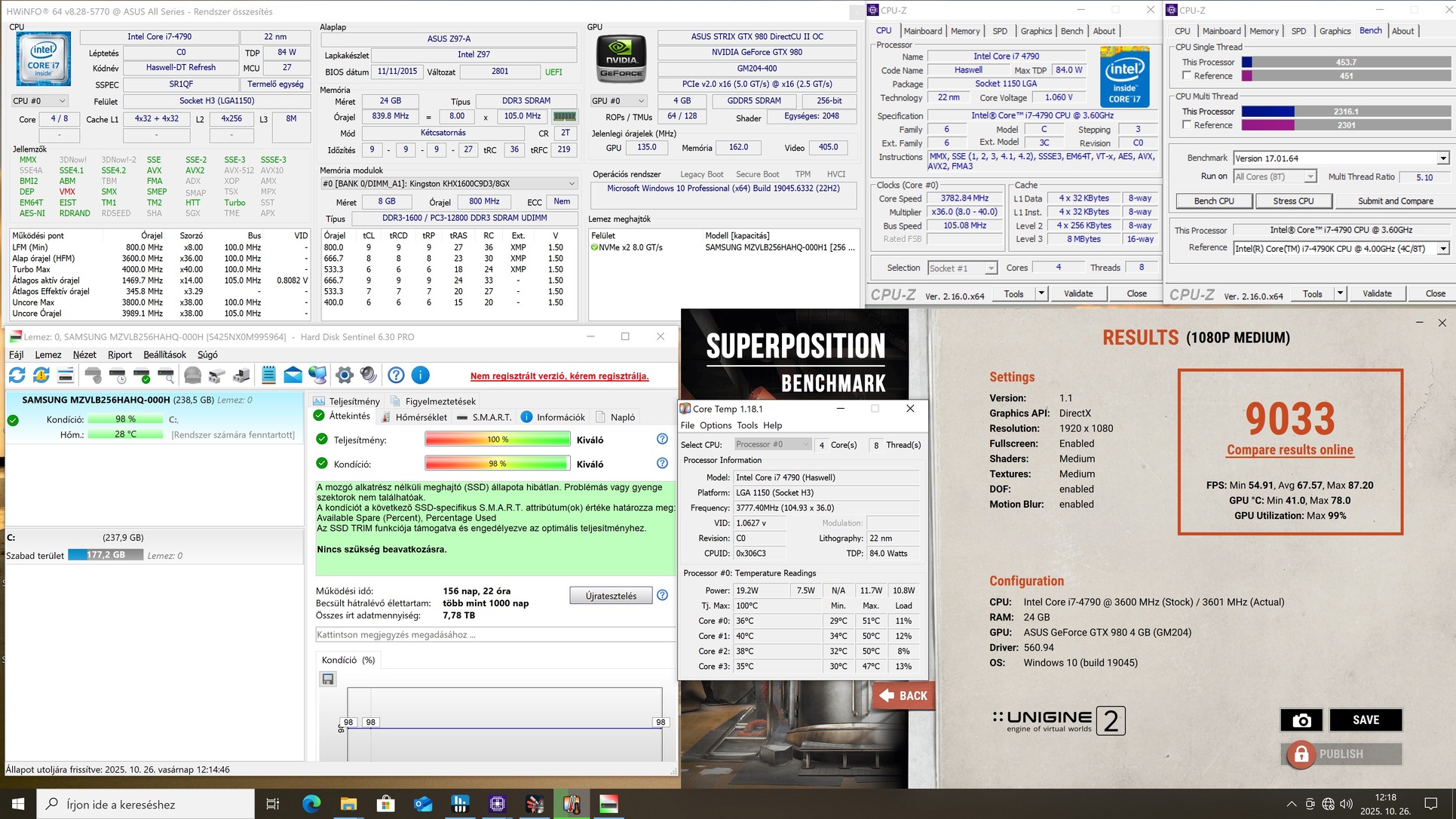Open the CPU #0 selector in HWiNFO

(40, 100)
